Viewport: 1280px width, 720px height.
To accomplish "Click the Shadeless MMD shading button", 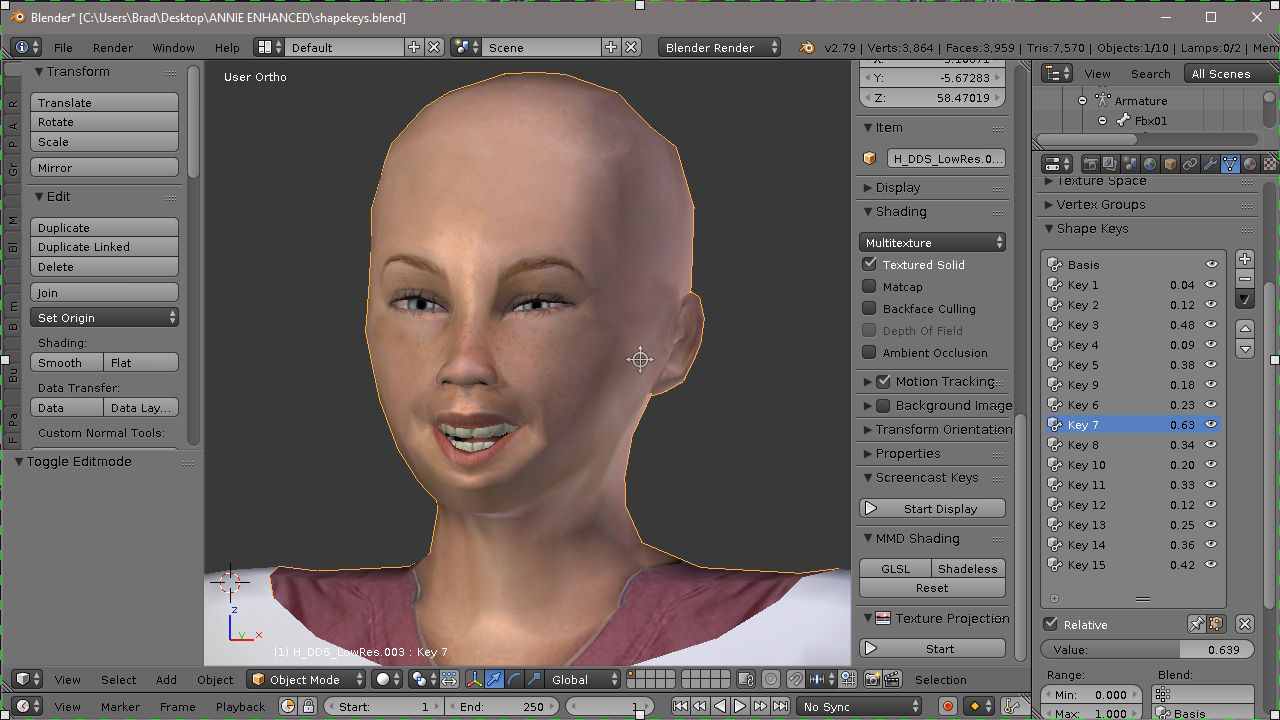I will [968, 569].
